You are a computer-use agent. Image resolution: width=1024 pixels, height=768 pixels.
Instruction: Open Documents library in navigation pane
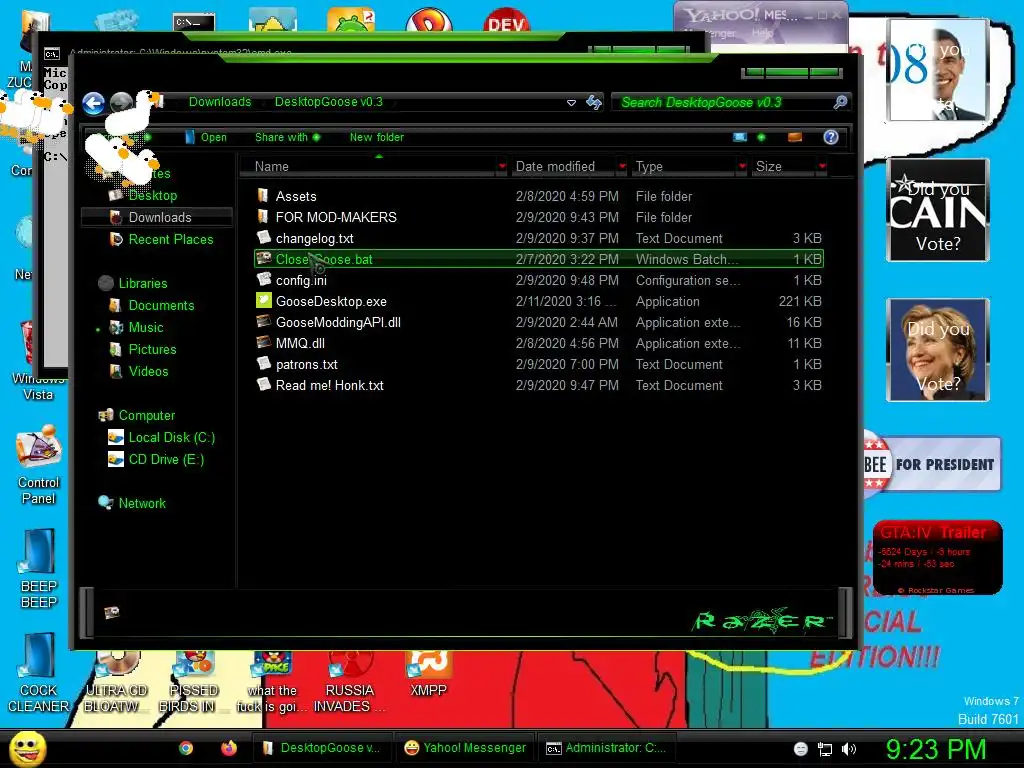161,306
